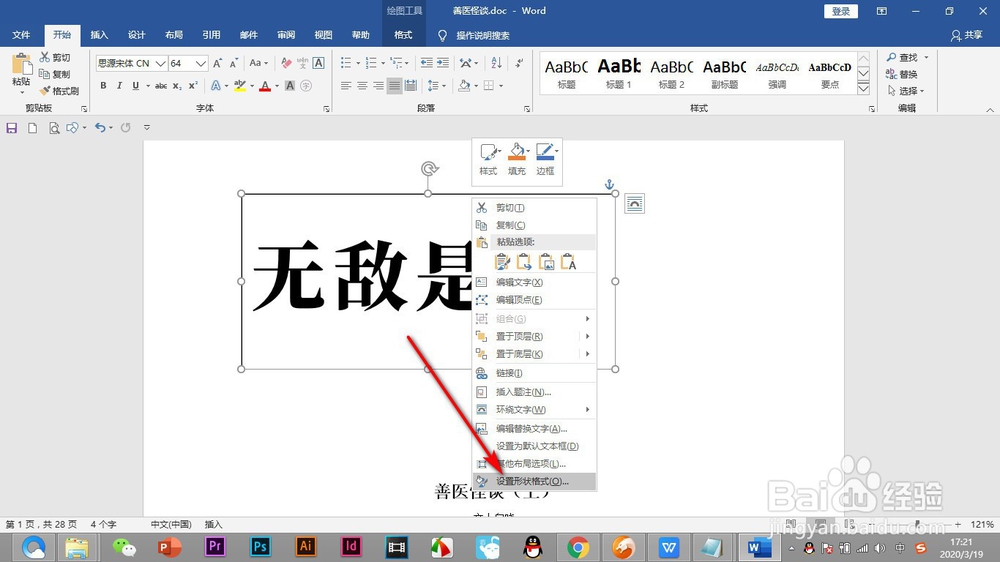Expand the styles gallery more arrow
This screenshot has height=562, width=1000.
[x=863, y=89]
